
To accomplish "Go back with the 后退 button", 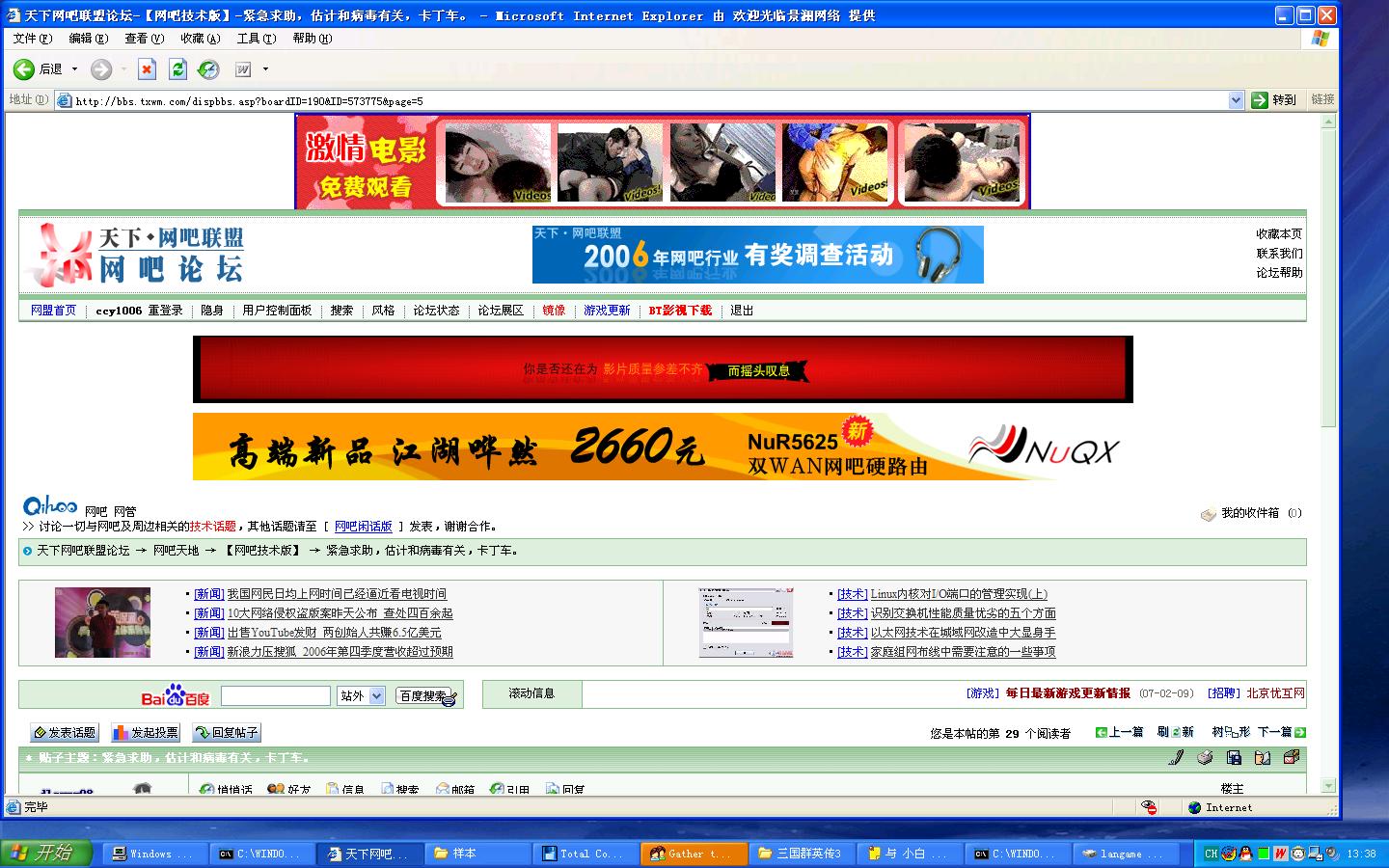I will 39,69.
